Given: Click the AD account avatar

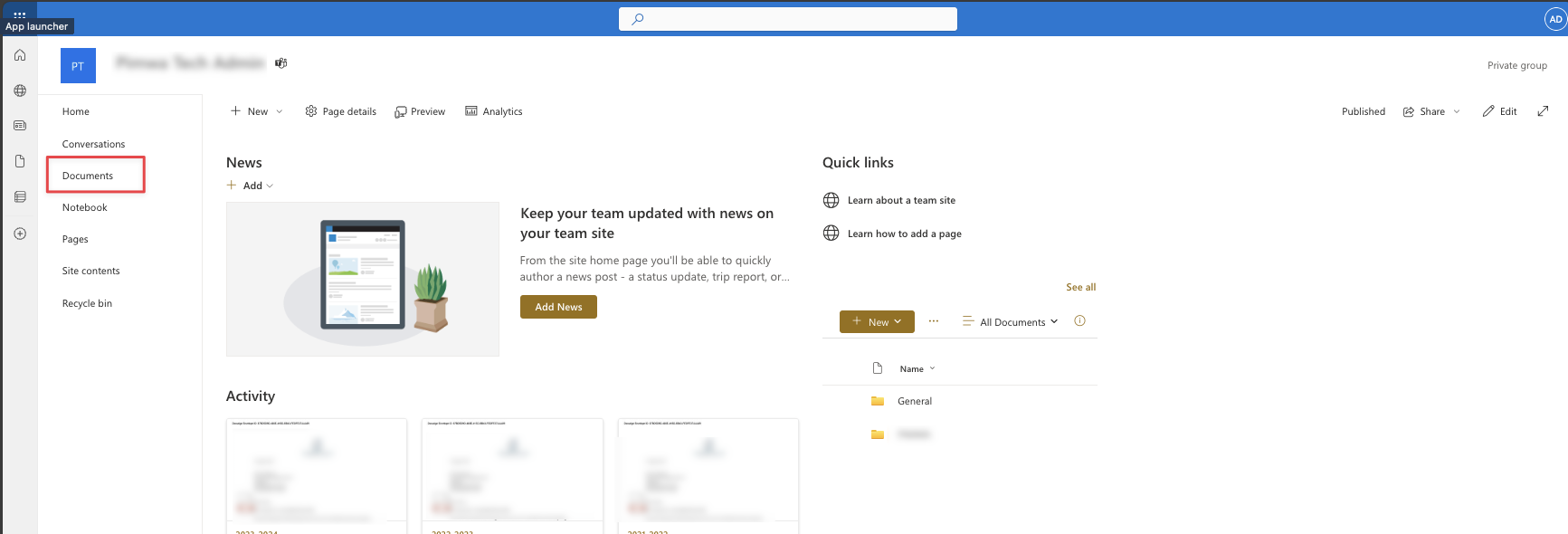Looking at the screenshot, I should click(1555, 19).
